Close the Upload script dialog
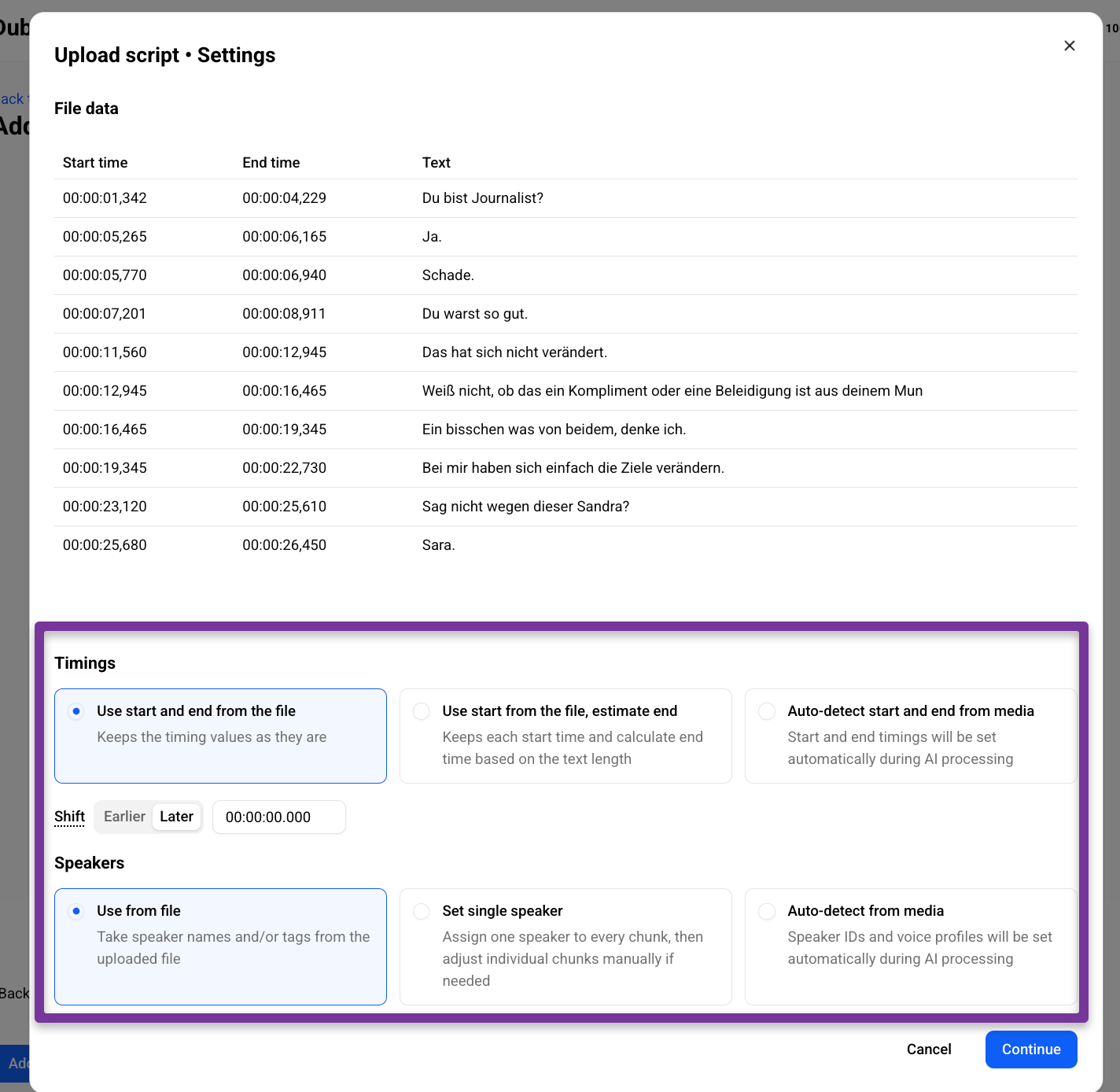 click(x=1069, y=46)
